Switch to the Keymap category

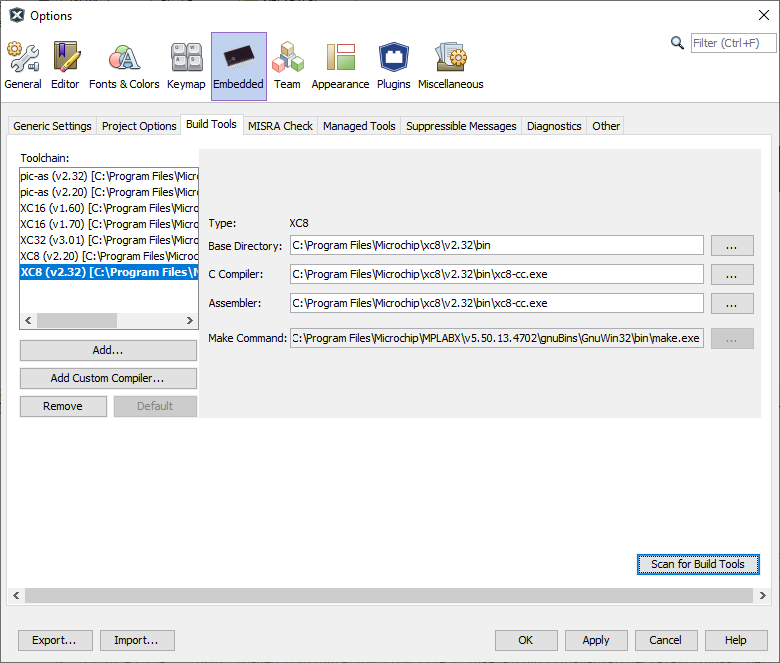click(186, 66)
